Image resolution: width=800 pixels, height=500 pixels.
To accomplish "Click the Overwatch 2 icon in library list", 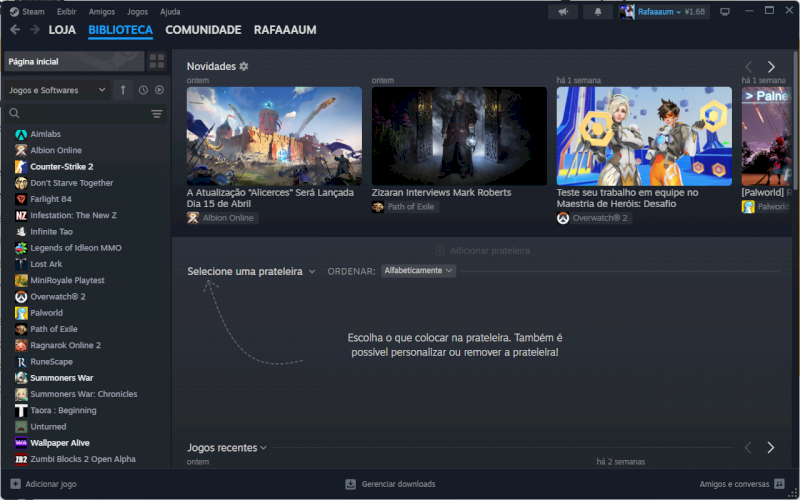I will [21, 296].
